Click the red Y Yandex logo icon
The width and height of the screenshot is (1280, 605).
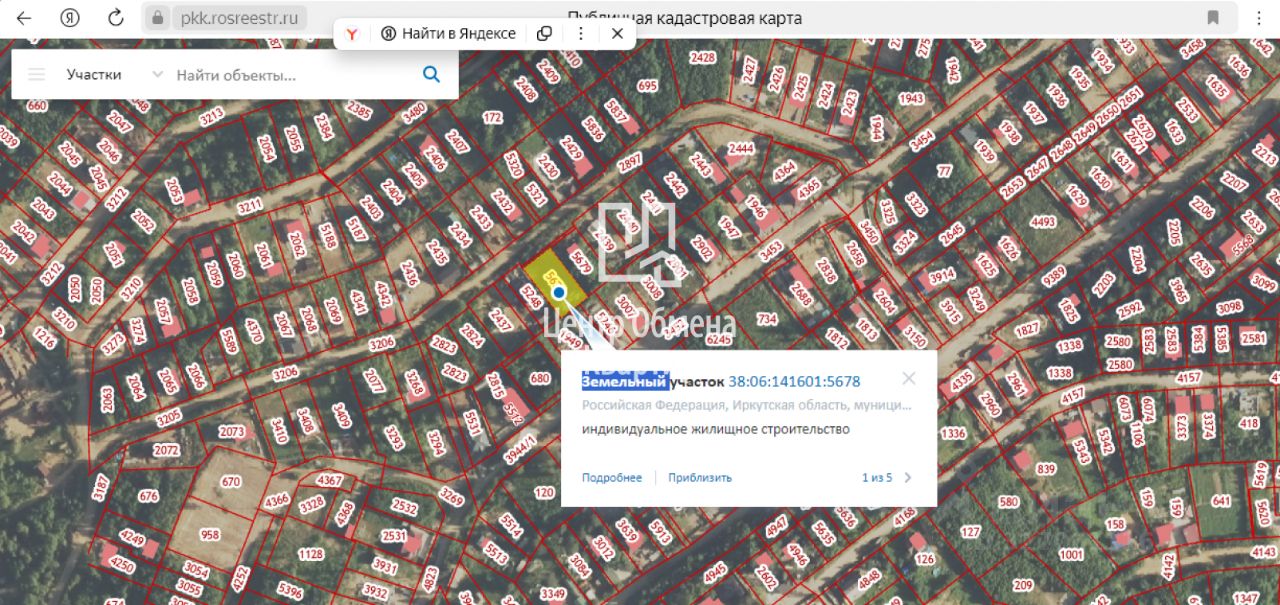coord(352,33)
